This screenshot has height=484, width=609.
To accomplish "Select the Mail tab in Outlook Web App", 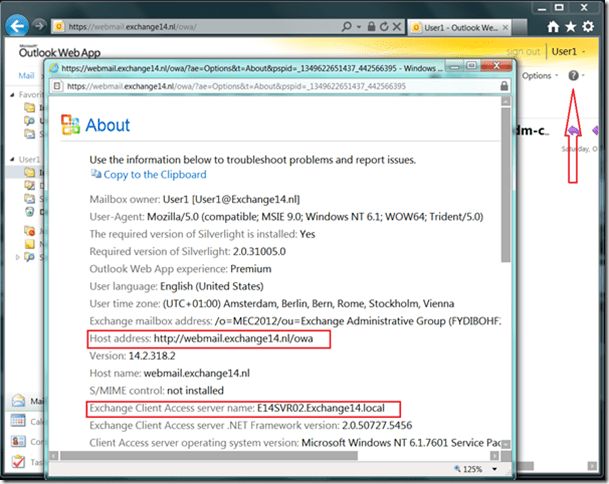I will [x=26, y=76].
